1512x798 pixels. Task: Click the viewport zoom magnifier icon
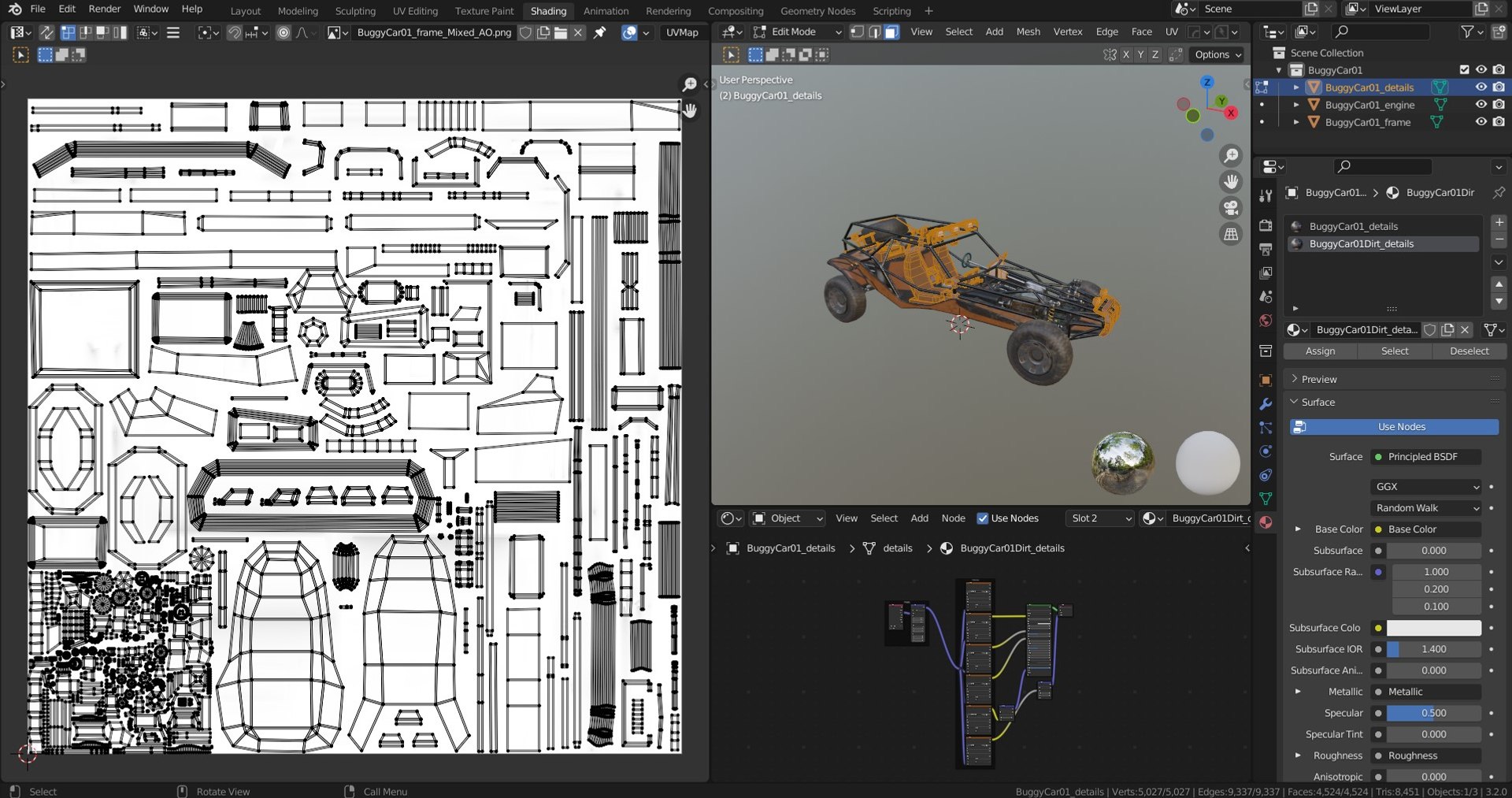[1231, 156]
